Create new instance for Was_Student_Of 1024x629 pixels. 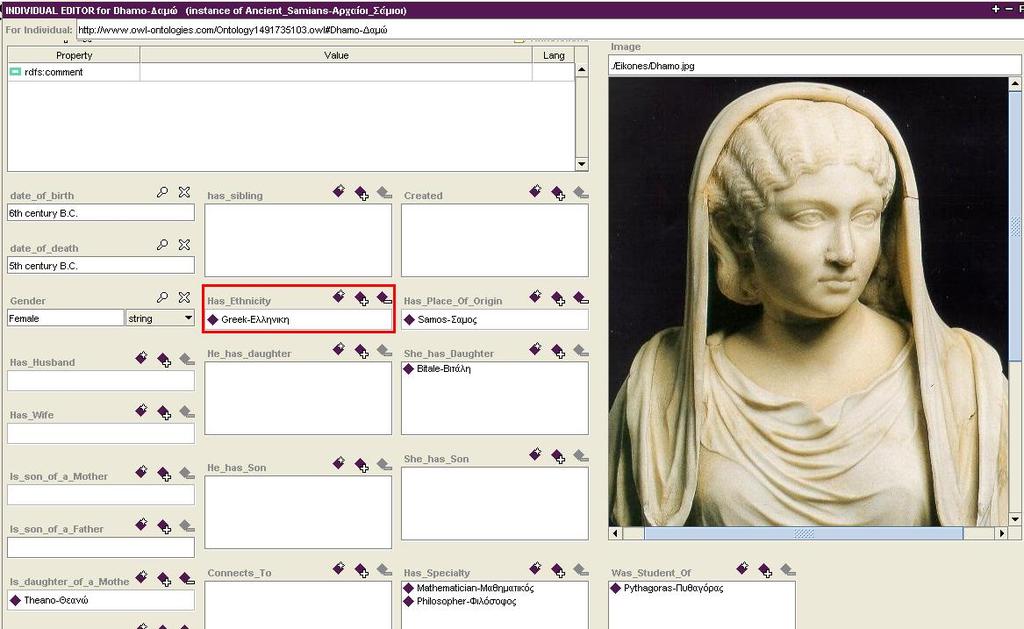pos(742,568)
